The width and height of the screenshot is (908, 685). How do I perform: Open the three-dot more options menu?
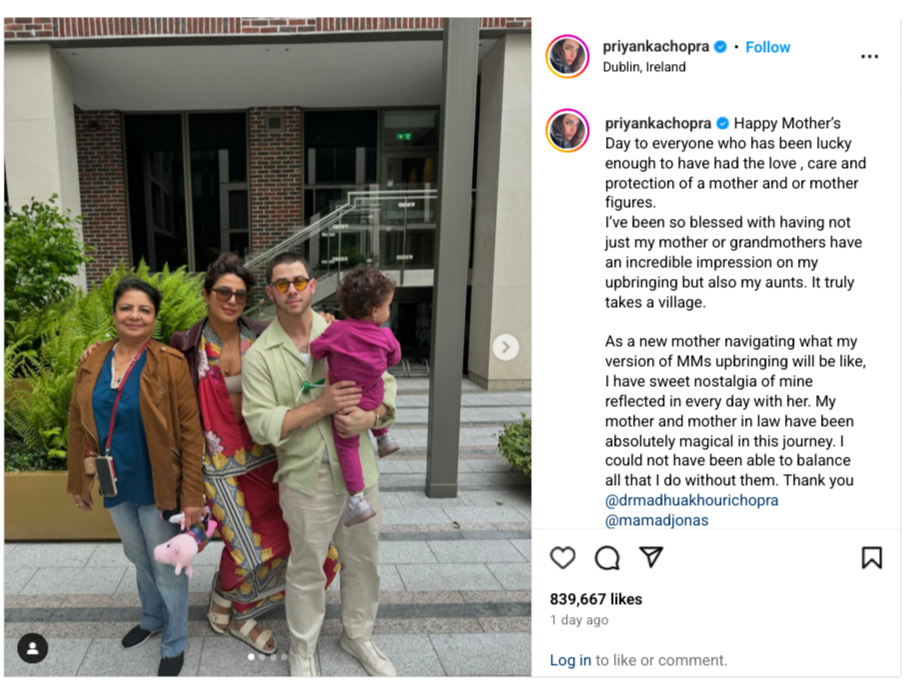(869, 56)
